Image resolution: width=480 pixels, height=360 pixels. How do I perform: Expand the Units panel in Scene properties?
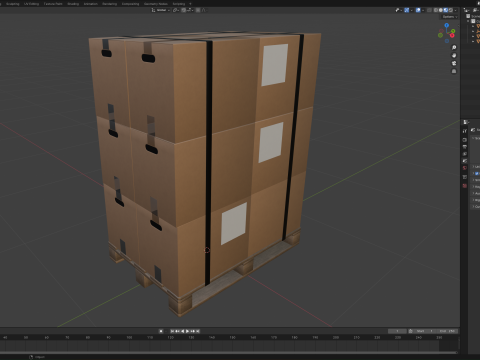476,166
